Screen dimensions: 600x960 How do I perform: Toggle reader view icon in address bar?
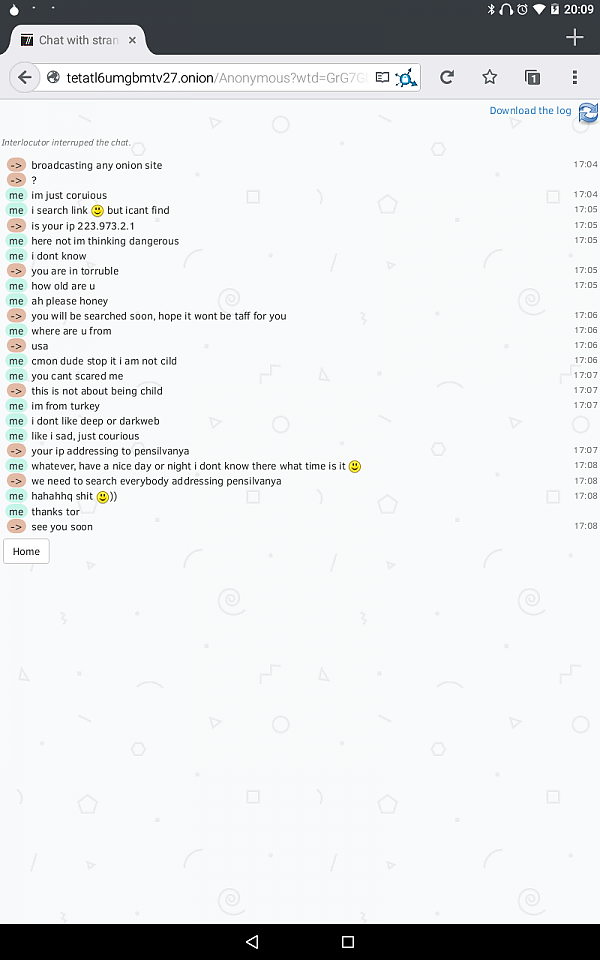coord(383,78)
